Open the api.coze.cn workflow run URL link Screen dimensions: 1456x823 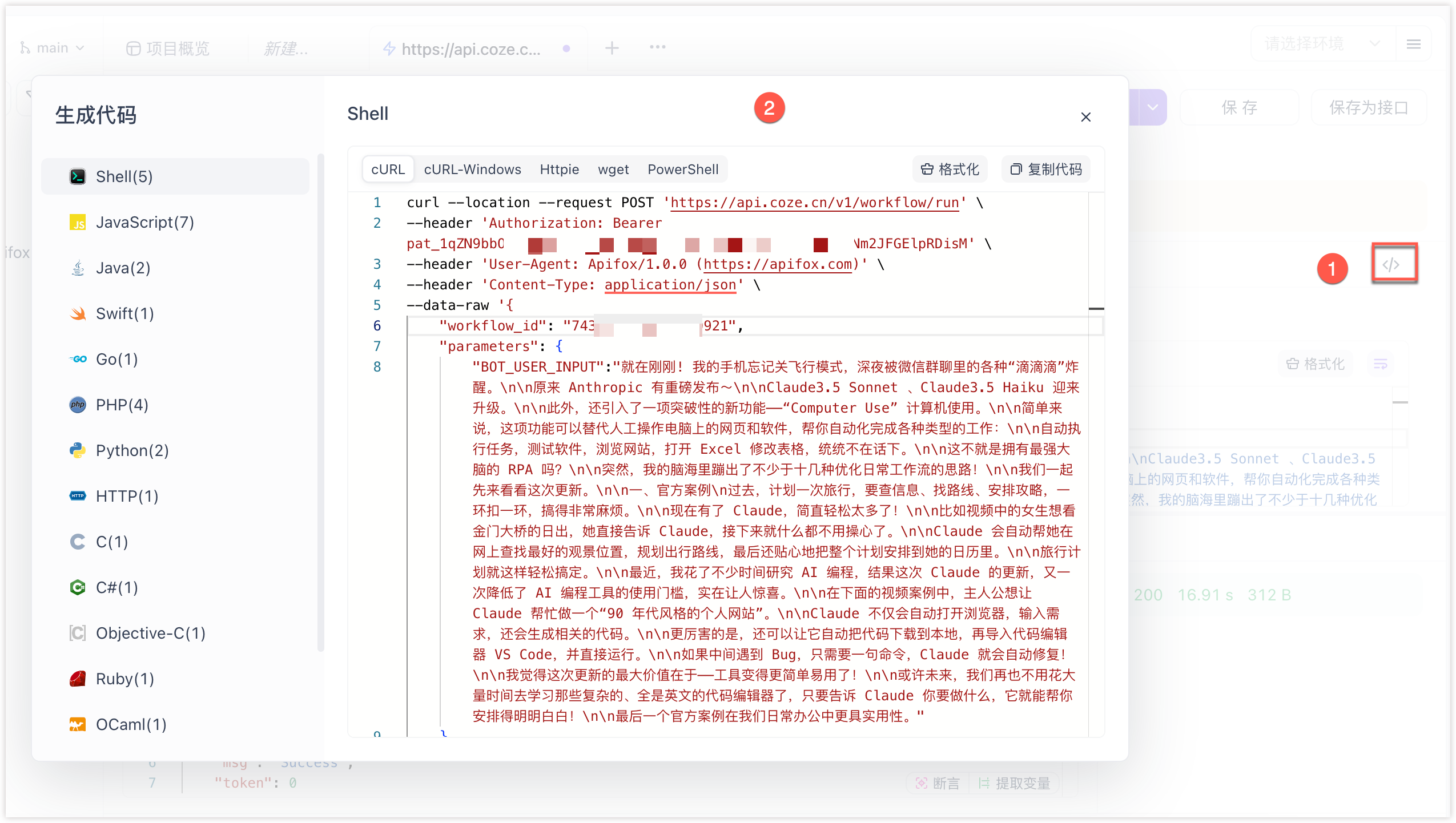pyautogui.click(x=814, y=203)
